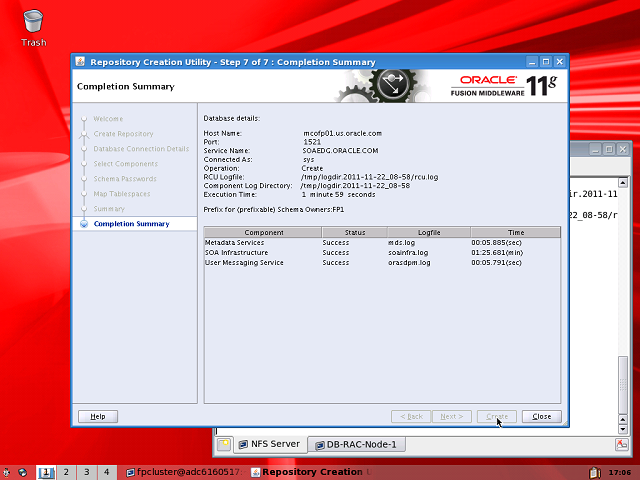
Task: Click the new tab icon beside NFS Server
Action: coord(224,444)
